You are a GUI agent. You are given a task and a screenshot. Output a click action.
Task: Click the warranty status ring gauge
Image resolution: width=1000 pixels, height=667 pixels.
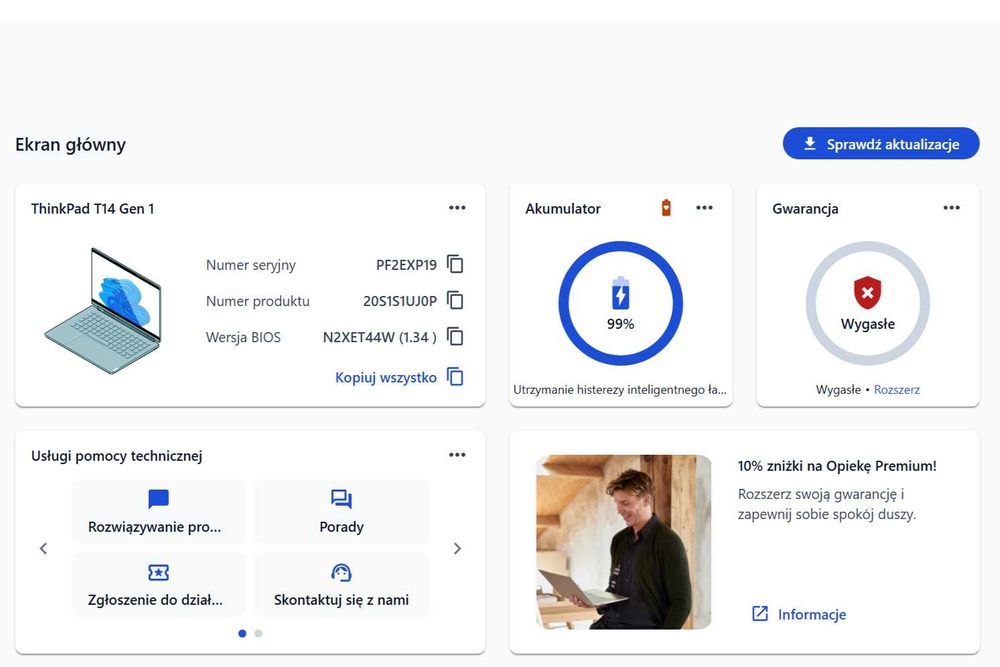[867, 303]
